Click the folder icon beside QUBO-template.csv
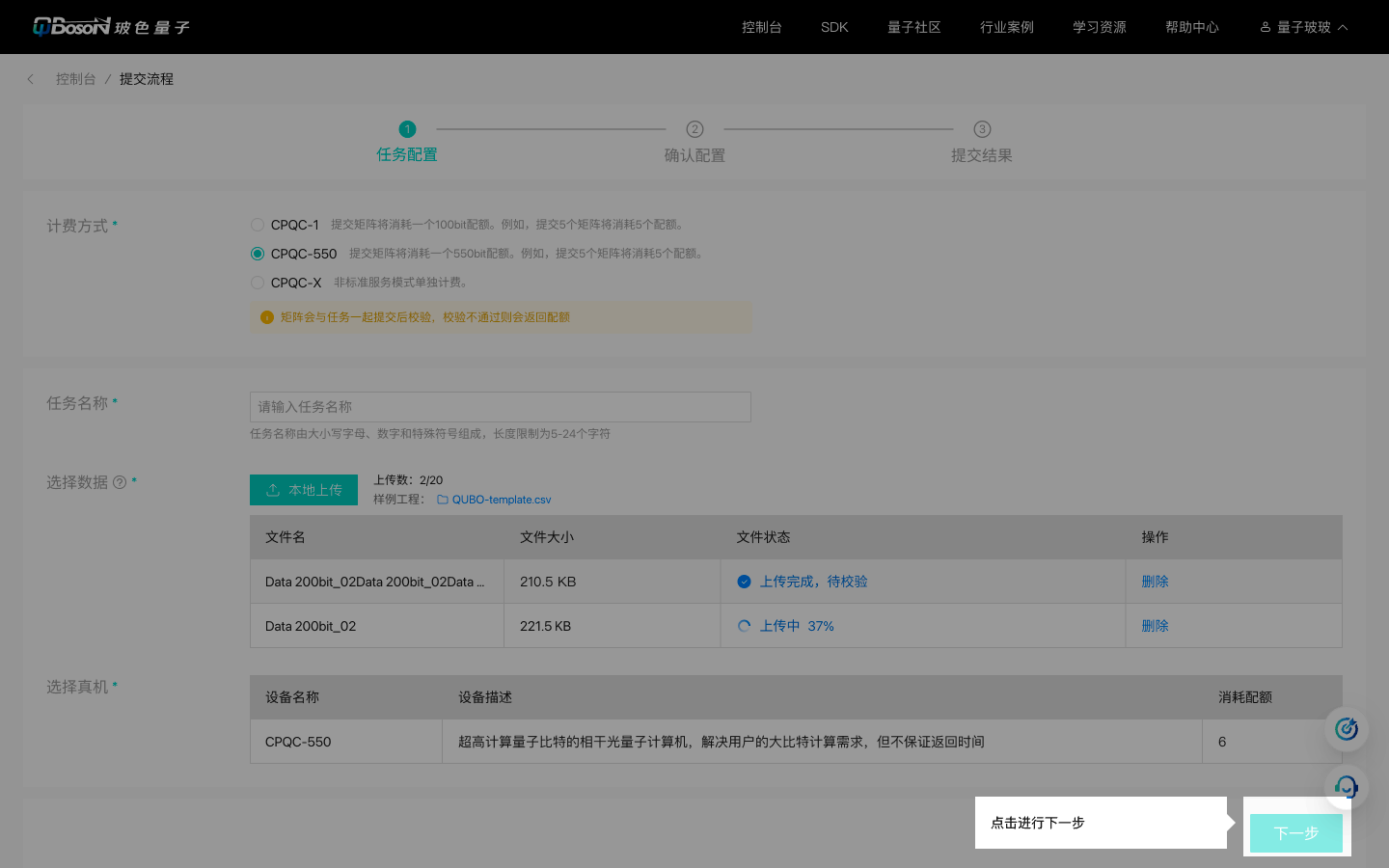 coord(443,500)
